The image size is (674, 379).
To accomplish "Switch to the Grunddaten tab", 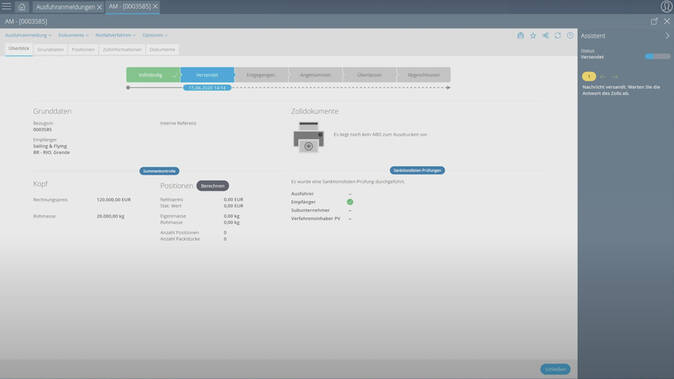I will click(50, 50).
